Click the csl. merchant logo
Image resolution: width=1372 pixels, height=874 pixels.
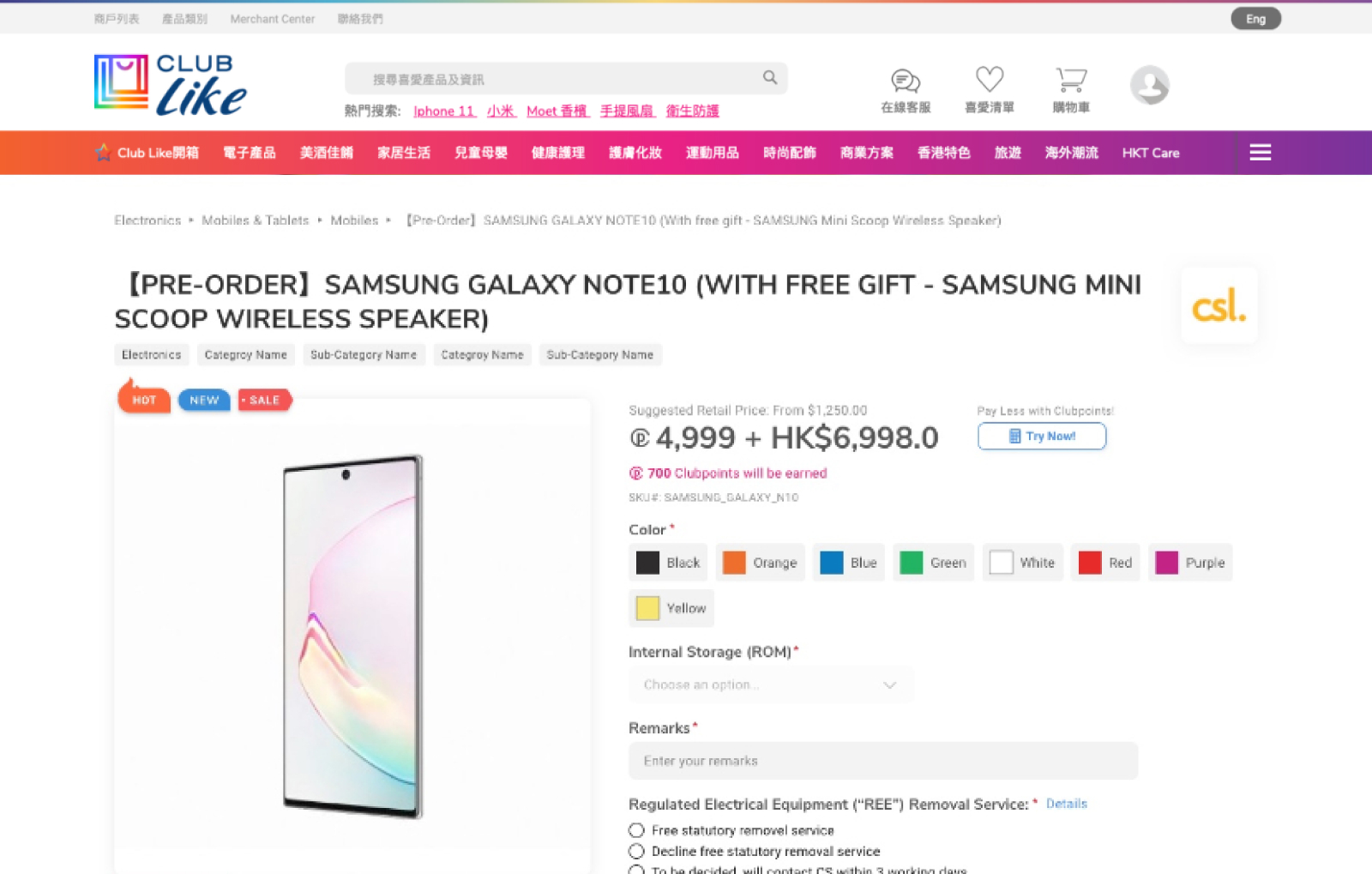(1219, 305)
